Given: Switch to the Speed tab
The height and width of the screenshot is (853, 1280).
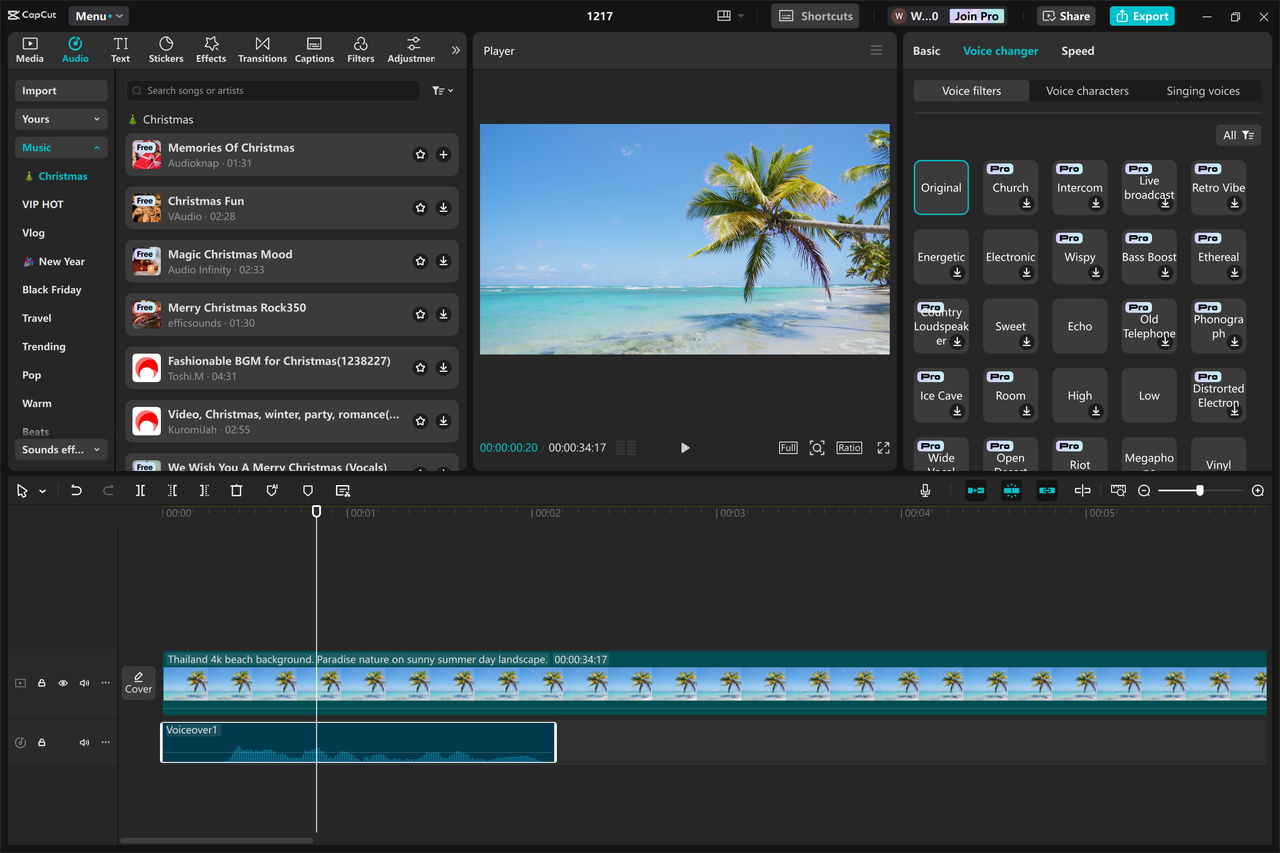Looking at the screenshot, I should (1078, 51).
